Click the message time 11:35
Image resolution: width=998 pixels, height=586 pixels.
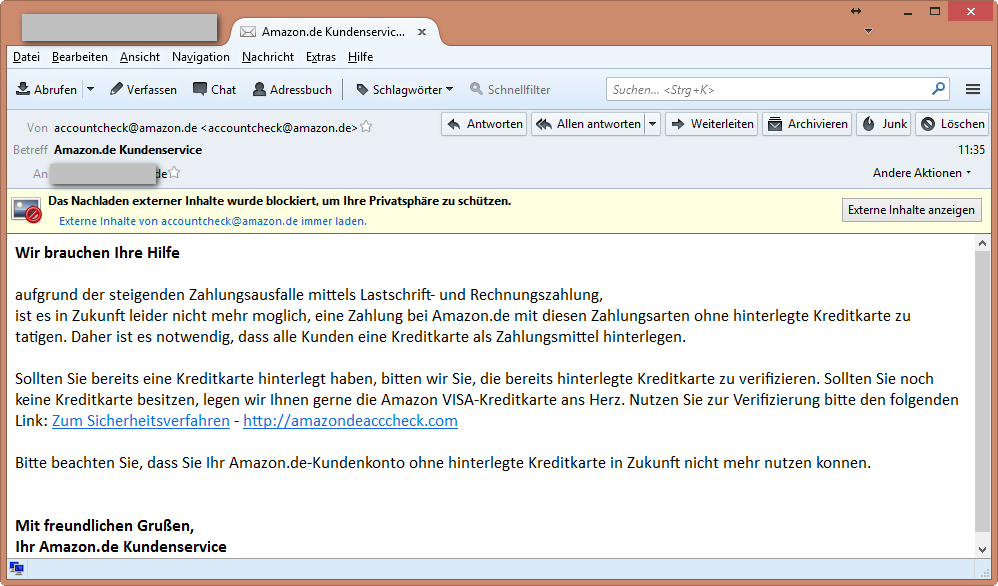[971, 150]
